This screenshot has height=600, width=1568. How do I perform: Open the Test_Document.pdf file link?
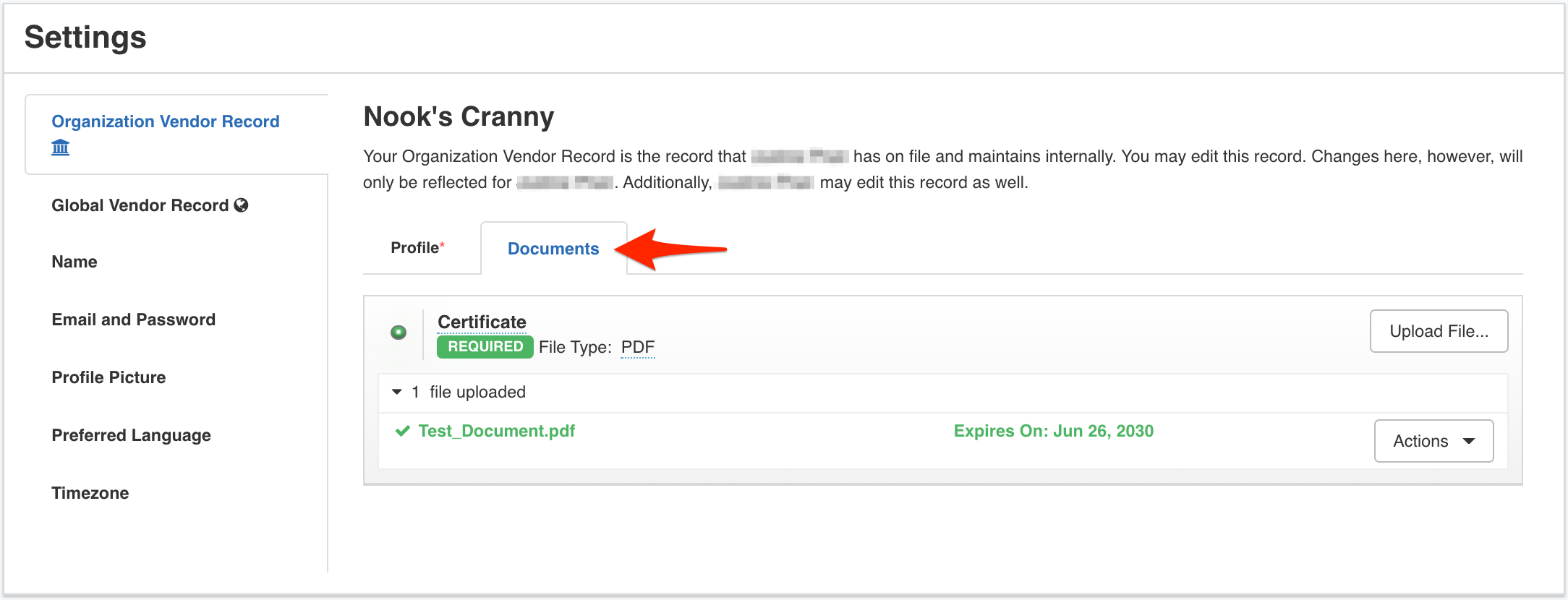click(496, 431)
